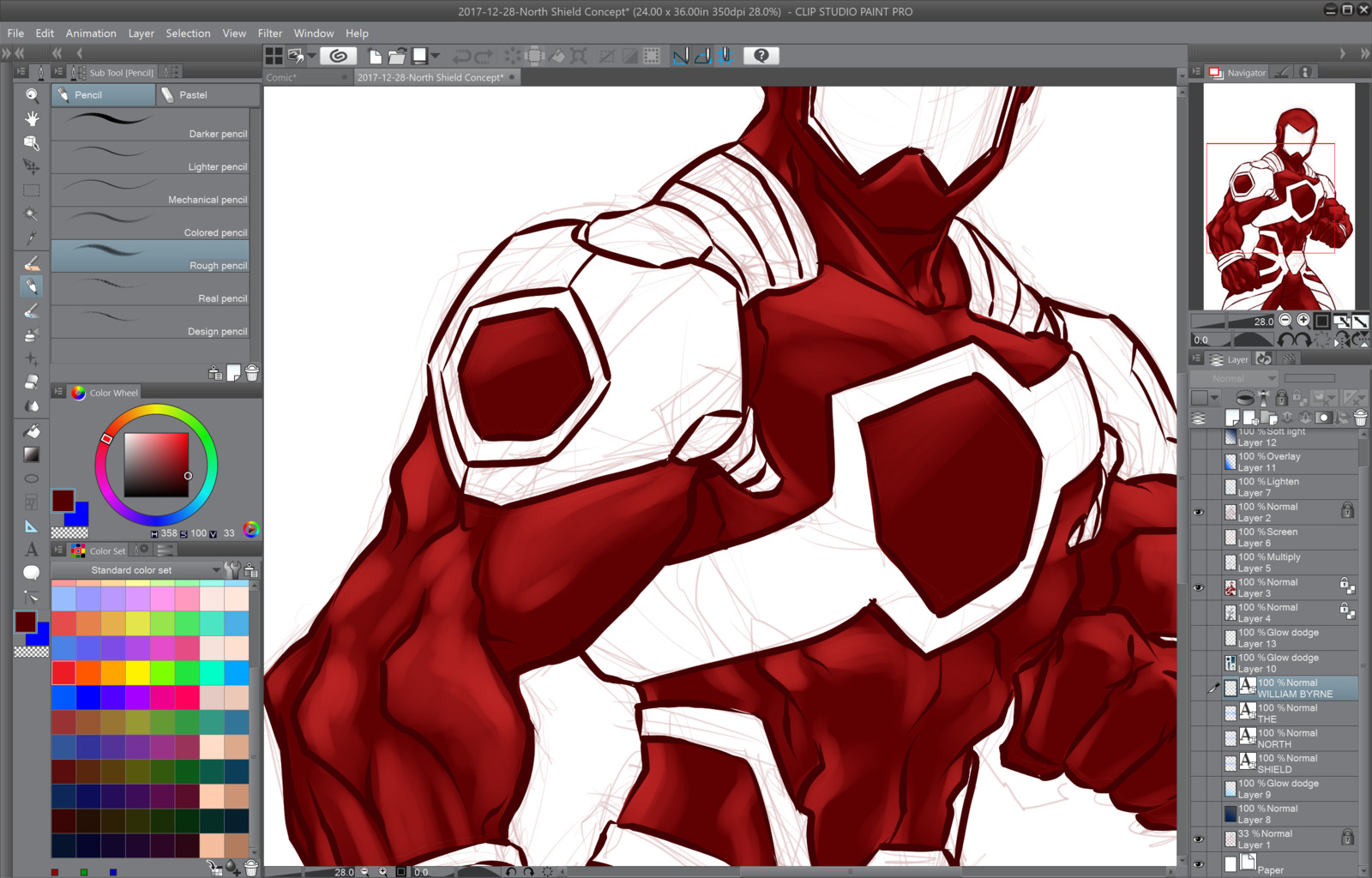Toggle visibility of Layer 1
The image size is (1372, 878).
coord(1199,839)
